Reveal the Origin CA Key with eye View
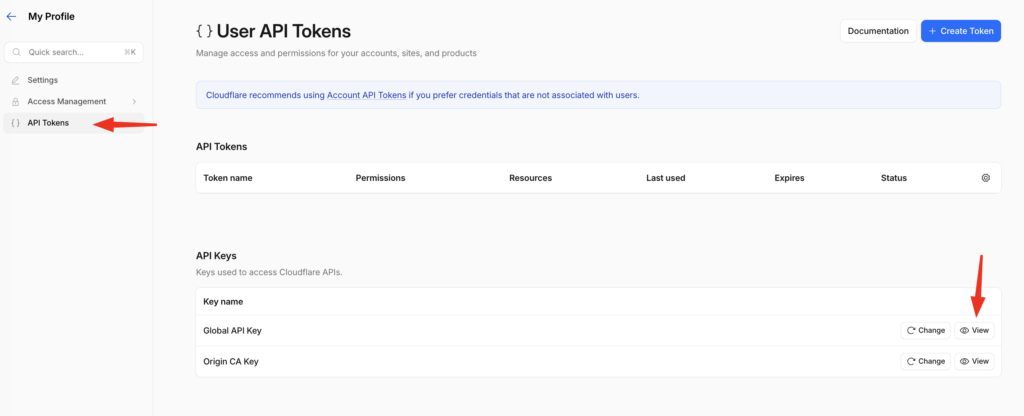Viewport: 1024px width, 416px height. point(974,362)
